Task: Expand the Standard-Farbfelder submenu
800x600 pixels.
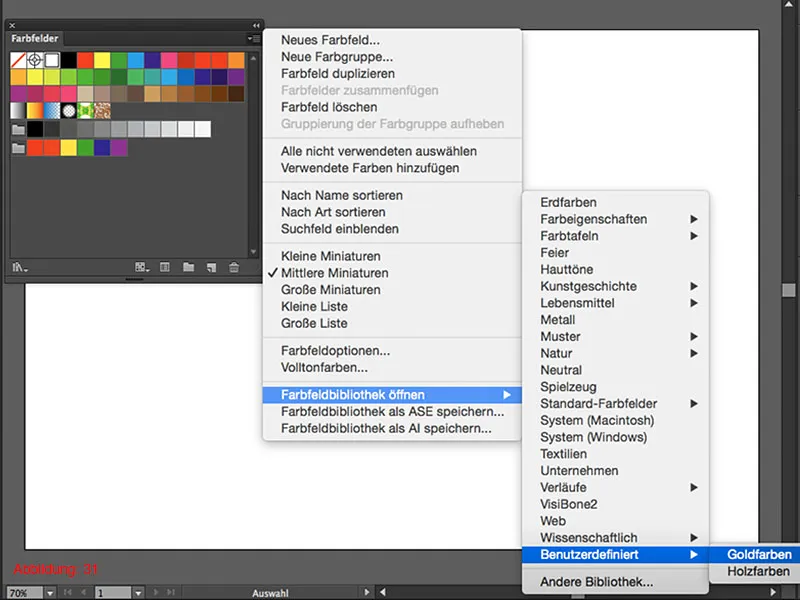Action: click(615, 404)
